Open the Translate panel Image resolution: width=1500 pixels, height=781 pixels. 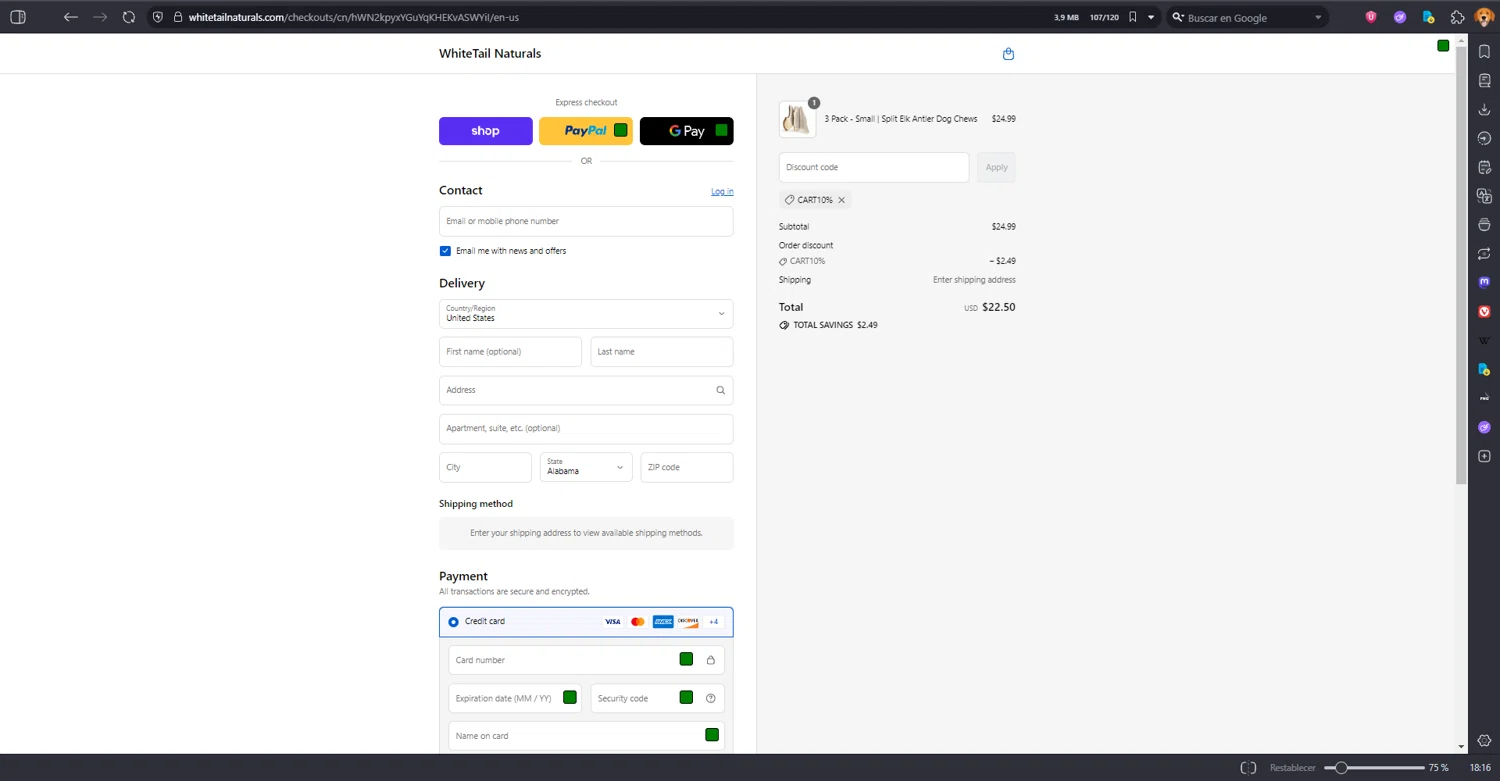click(1484, 196)
